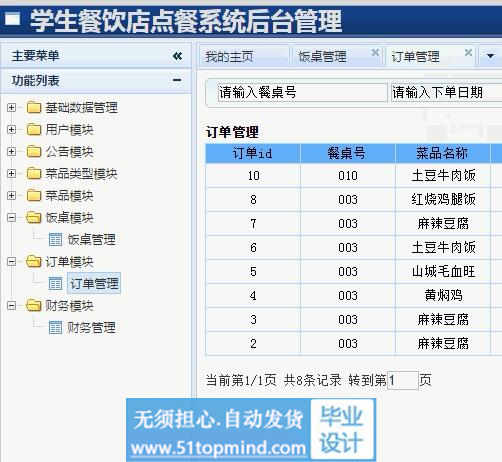This screenshot has height=462, width=502.
Task: Collapse the 主要菜单 sidebar using double-arrow icon
Action: coord(178,56)
